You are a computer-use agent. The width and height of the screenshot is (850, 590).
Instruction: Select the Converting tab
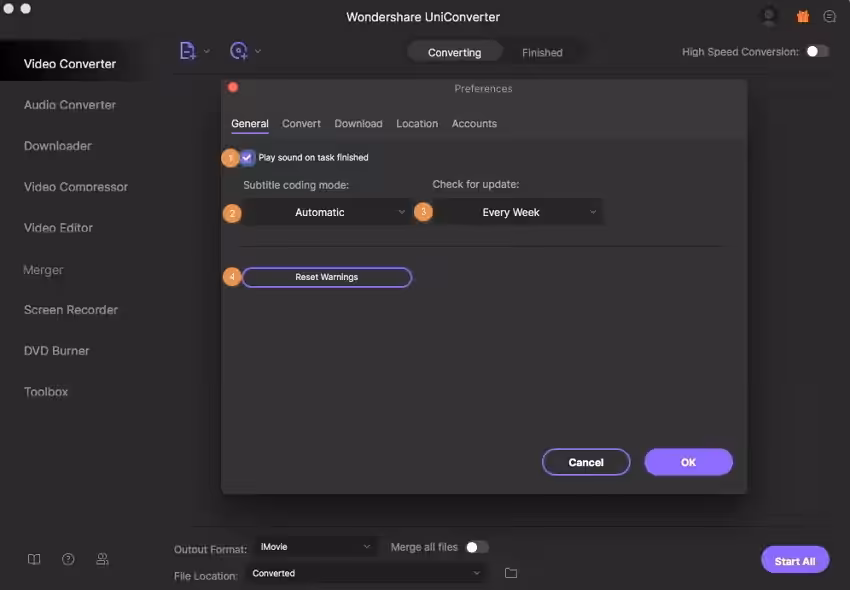pyautogui.click(x=455, y=53)
